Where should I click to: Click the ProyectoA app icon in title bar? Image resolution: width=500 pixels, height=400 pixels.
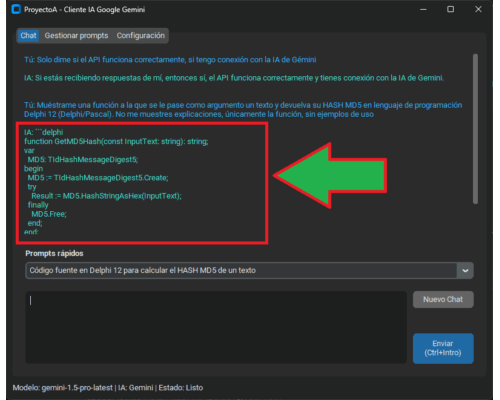16,9
